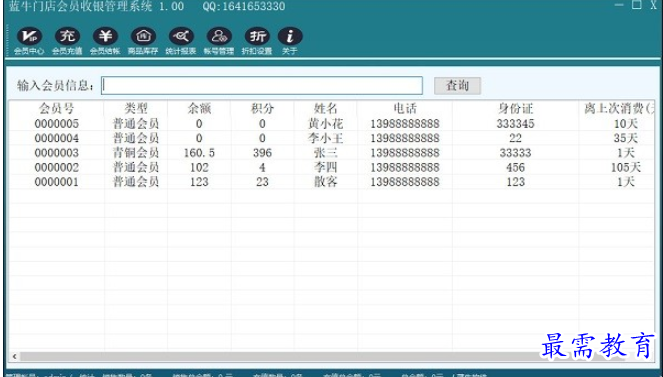Open the 关于 about info icon
Viewport: 663px width, 377px height.
click(x=290, y=41)
